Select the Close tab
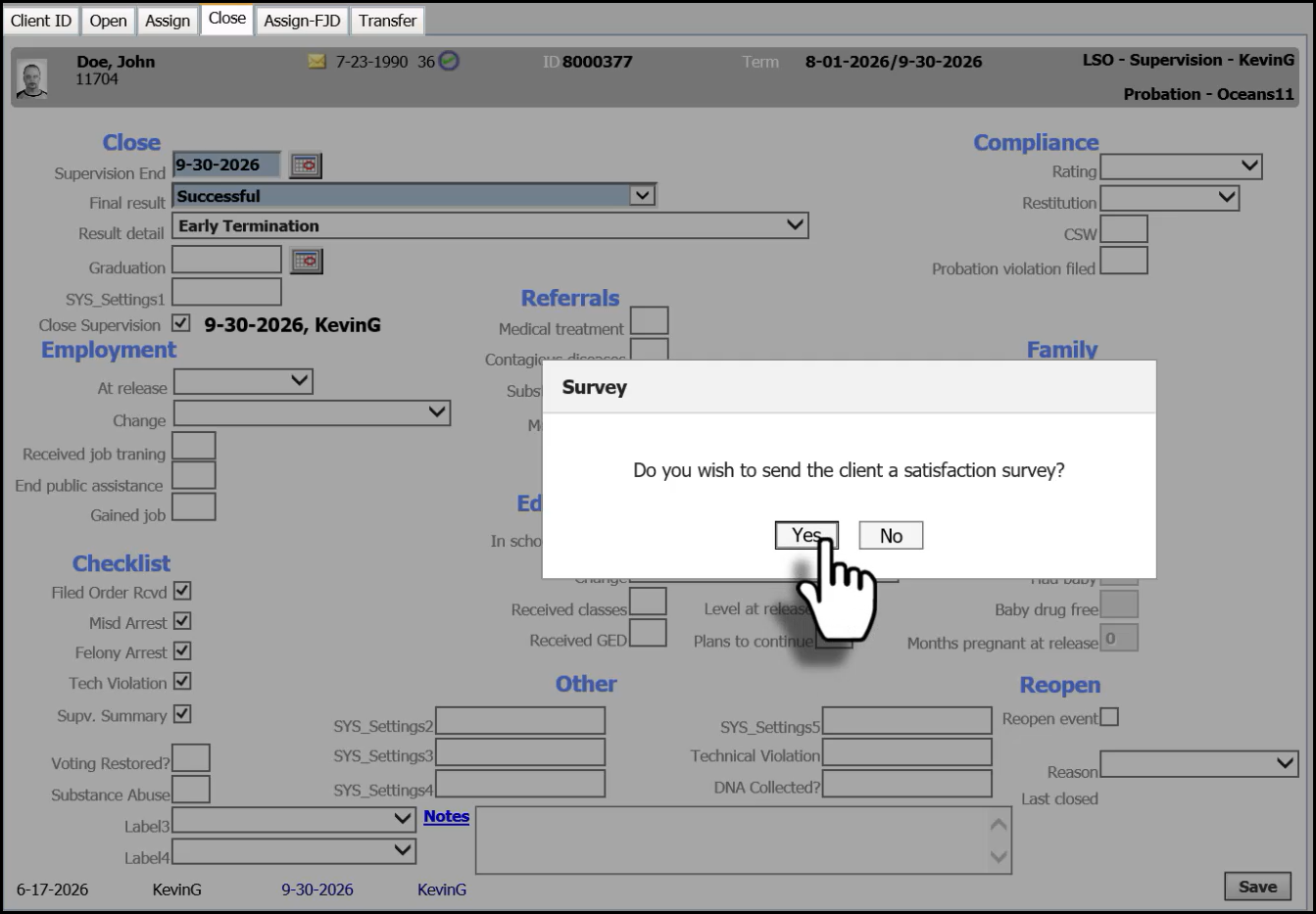This screenshot has height=914, width=1316. [227, 19]
